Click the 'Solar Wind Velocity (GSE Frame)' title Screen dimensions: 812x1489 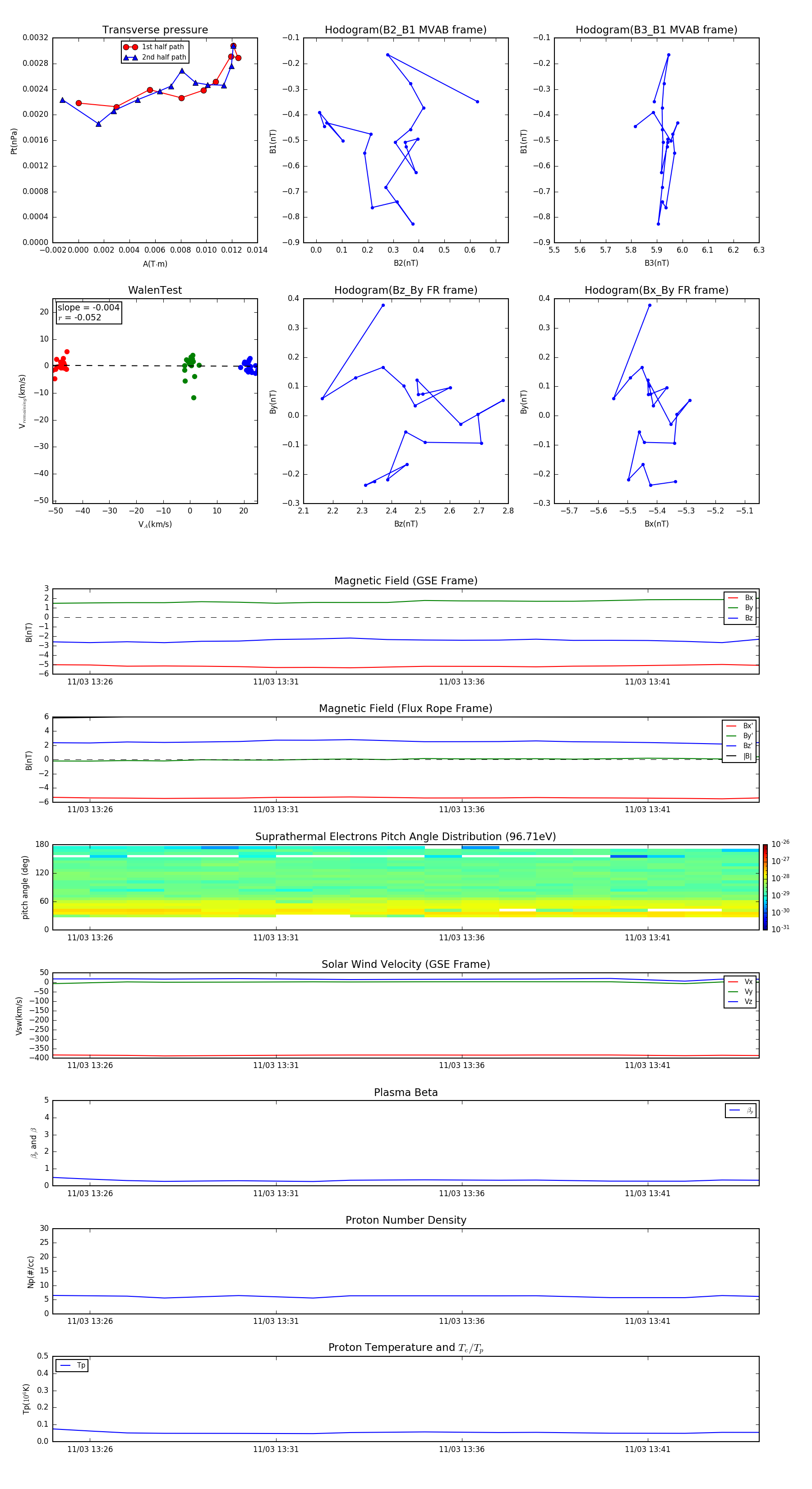coord(406,965)
